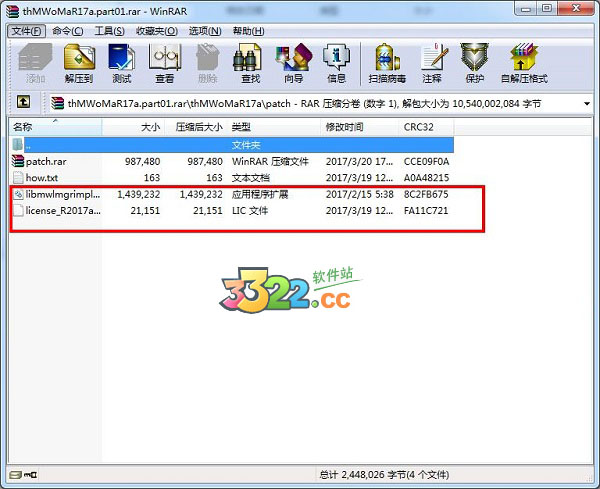
Task: Close the WinRAR window
Action: (x=576, y=8)
